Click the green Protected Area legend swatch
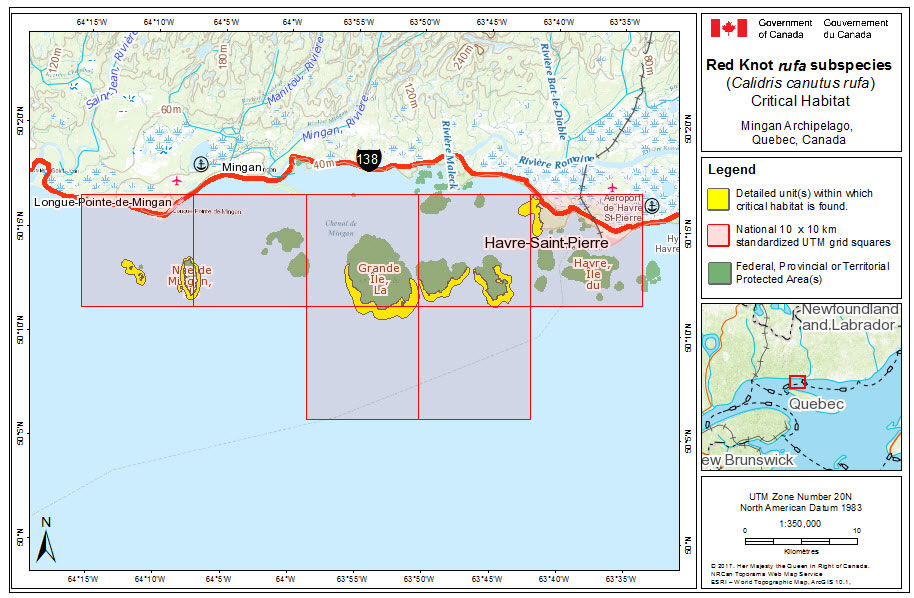The width and height of the screenshot is (914, 598). pos(719,271)
